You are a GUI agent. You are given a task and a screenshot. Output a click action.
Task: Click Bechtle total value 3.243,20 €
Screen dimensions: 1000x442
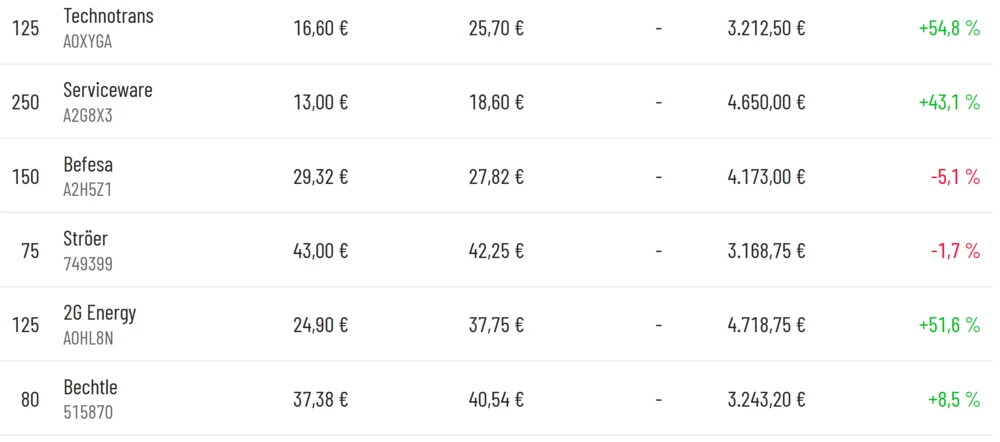[x=766, y=400]
